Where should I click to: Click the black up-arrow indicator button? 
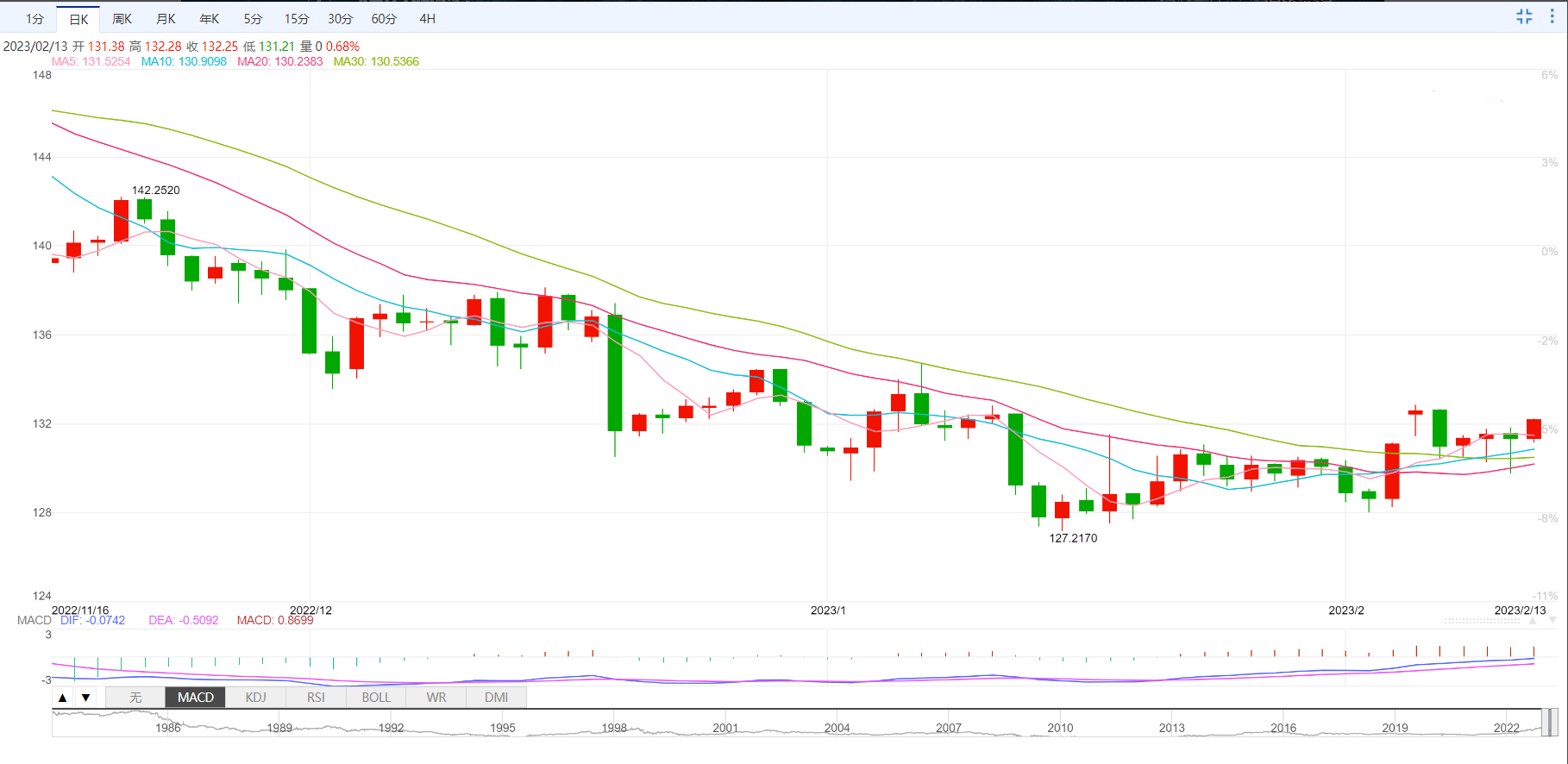point(63,698)
